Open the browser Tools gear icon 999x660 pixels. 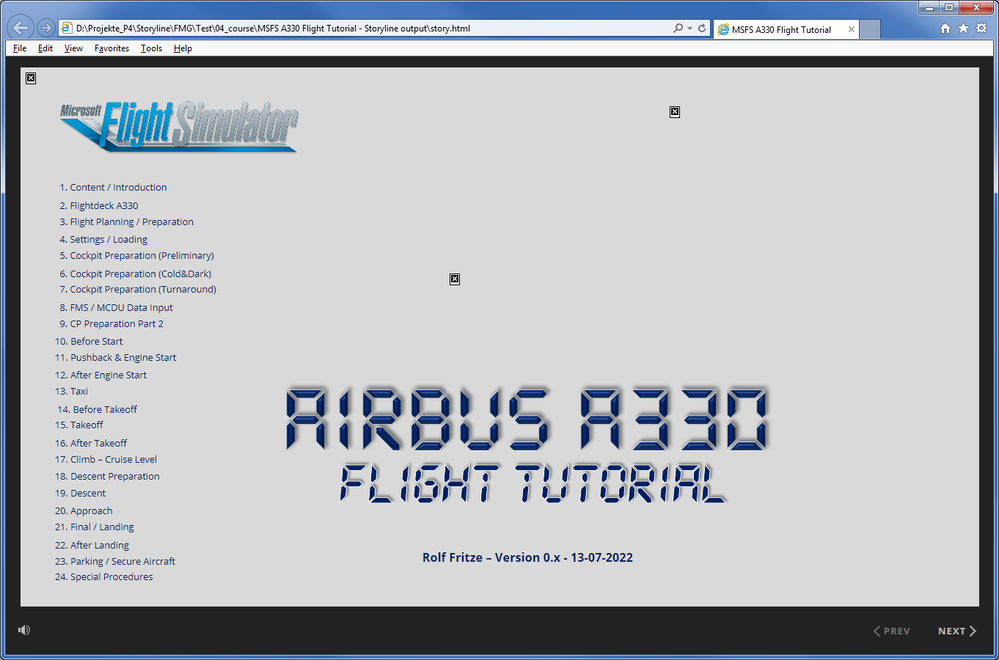tap(981, 28)
